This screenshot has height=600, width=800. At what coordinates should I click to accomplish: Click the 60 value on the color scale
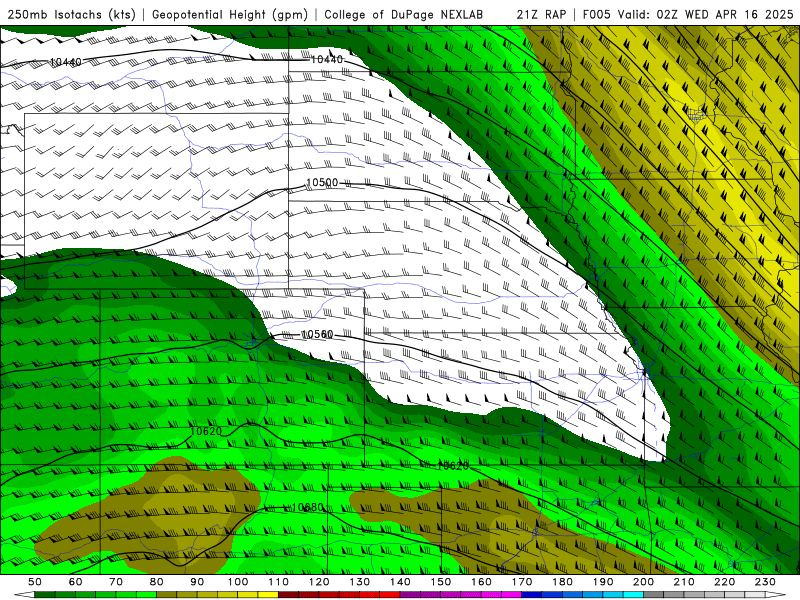coord(76,582)
